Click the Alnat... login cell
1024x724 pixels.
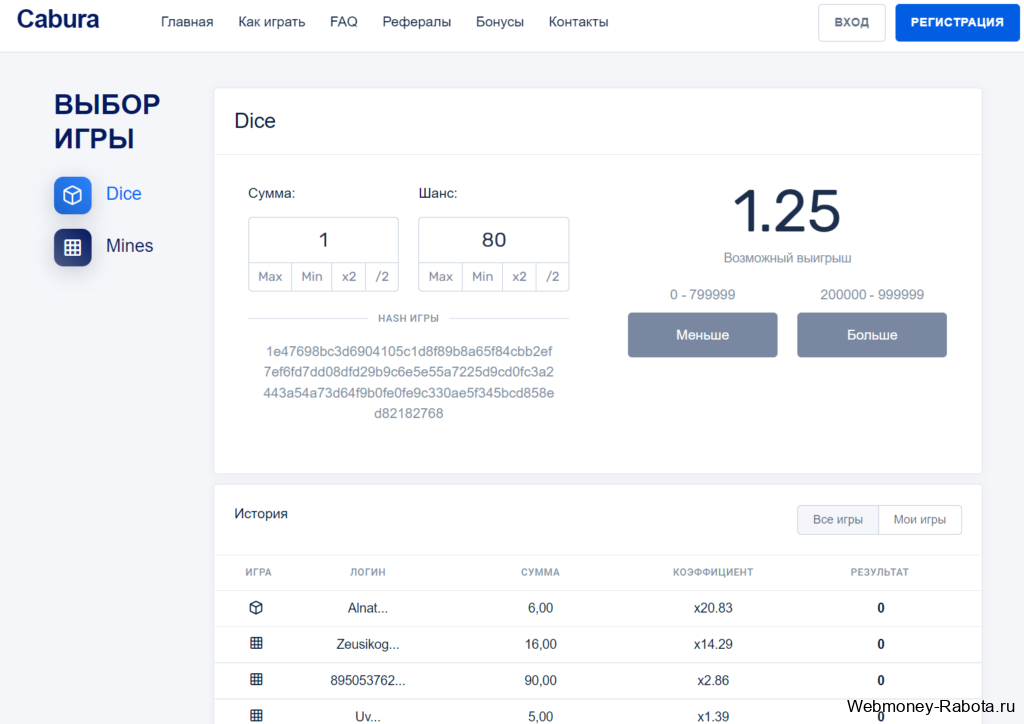(368, 608)
